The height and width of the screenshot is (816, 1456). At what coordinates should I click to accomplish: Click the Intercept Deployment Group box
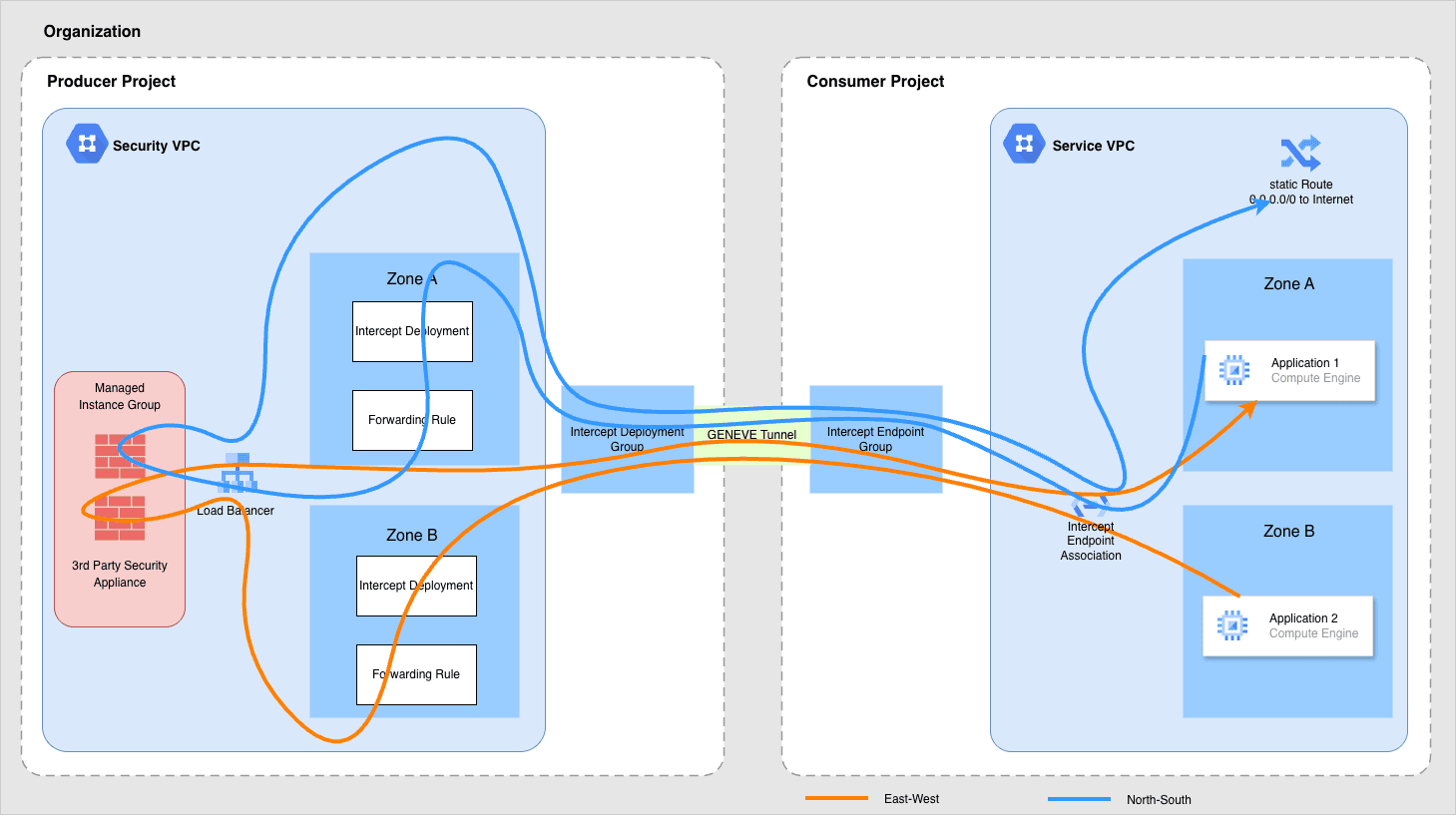627,439
